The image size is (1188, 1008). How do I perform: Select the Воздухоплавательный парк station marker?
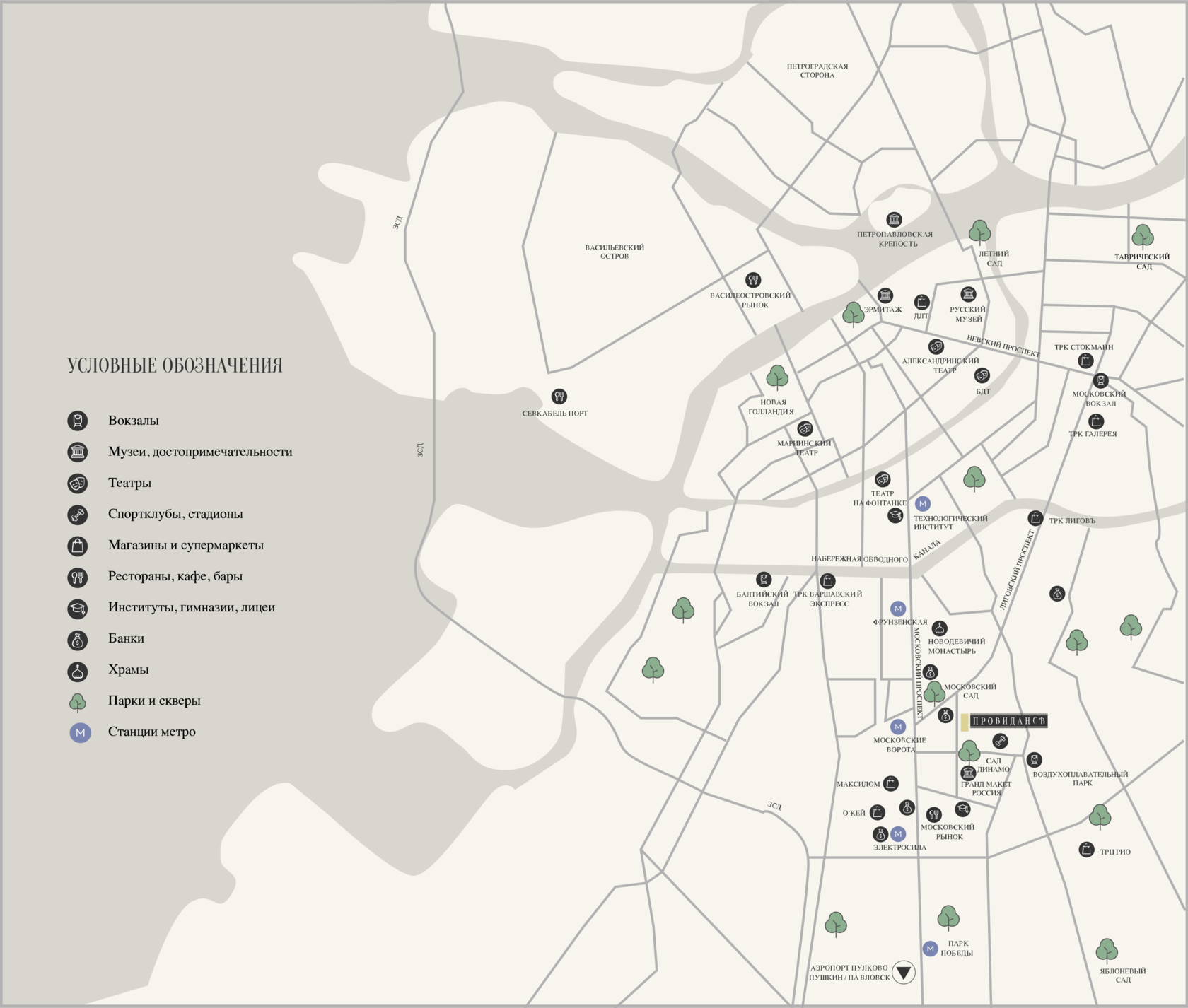click(x=1035, y=760)
